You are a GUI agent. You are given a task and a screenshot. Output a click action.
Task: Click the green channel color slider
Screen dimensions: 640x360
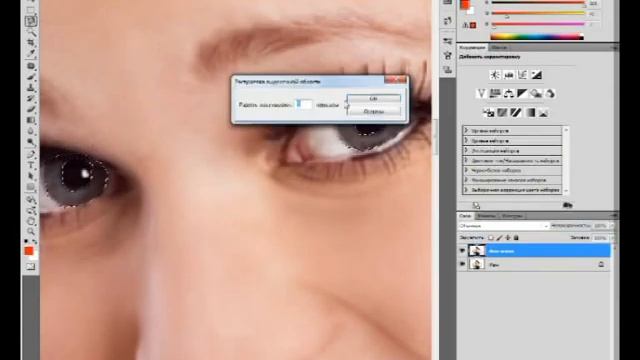538,13
